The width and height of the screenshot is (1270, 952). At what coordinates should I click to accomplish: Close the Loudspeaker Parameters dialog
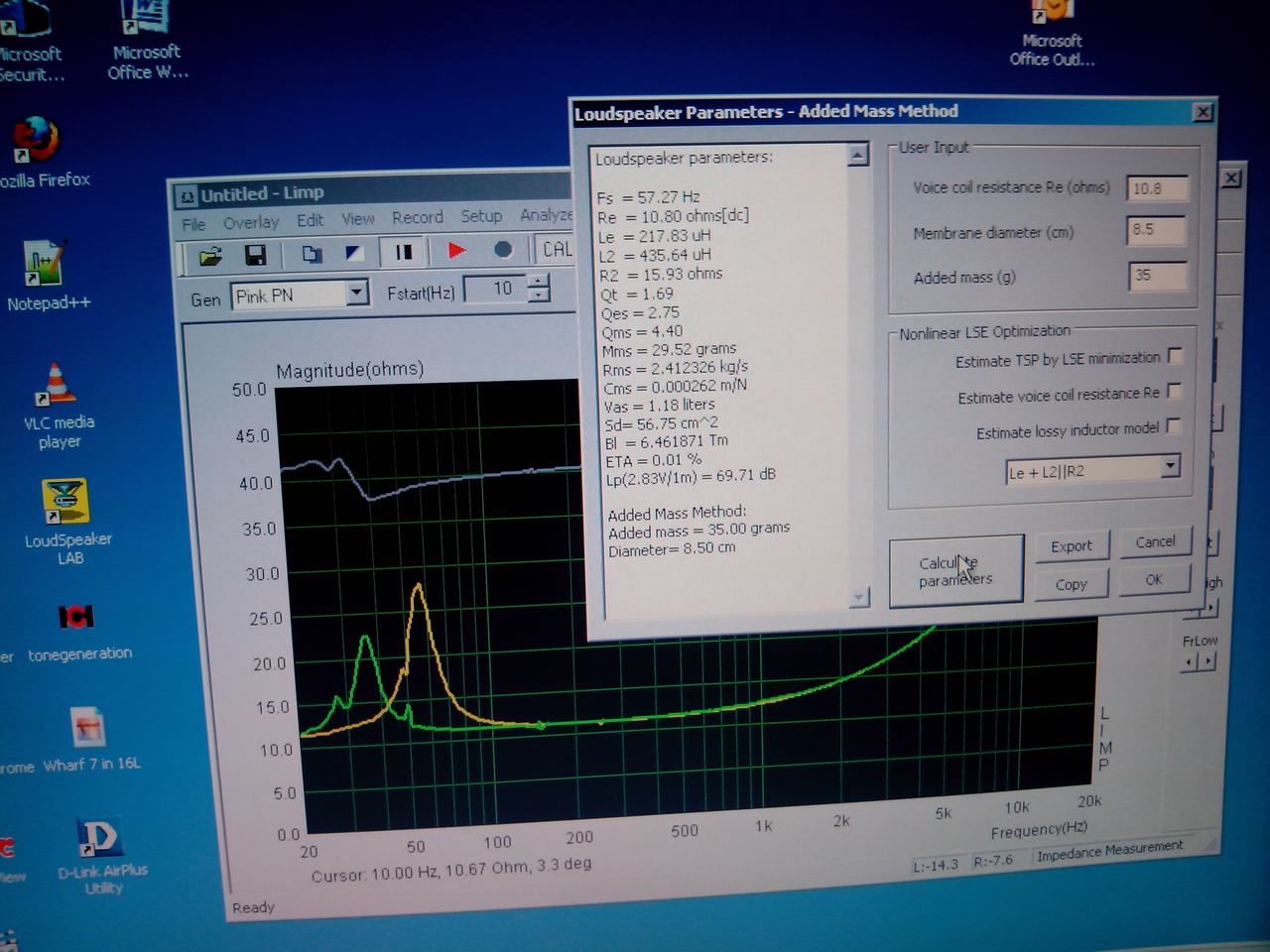coord(1203,112)
